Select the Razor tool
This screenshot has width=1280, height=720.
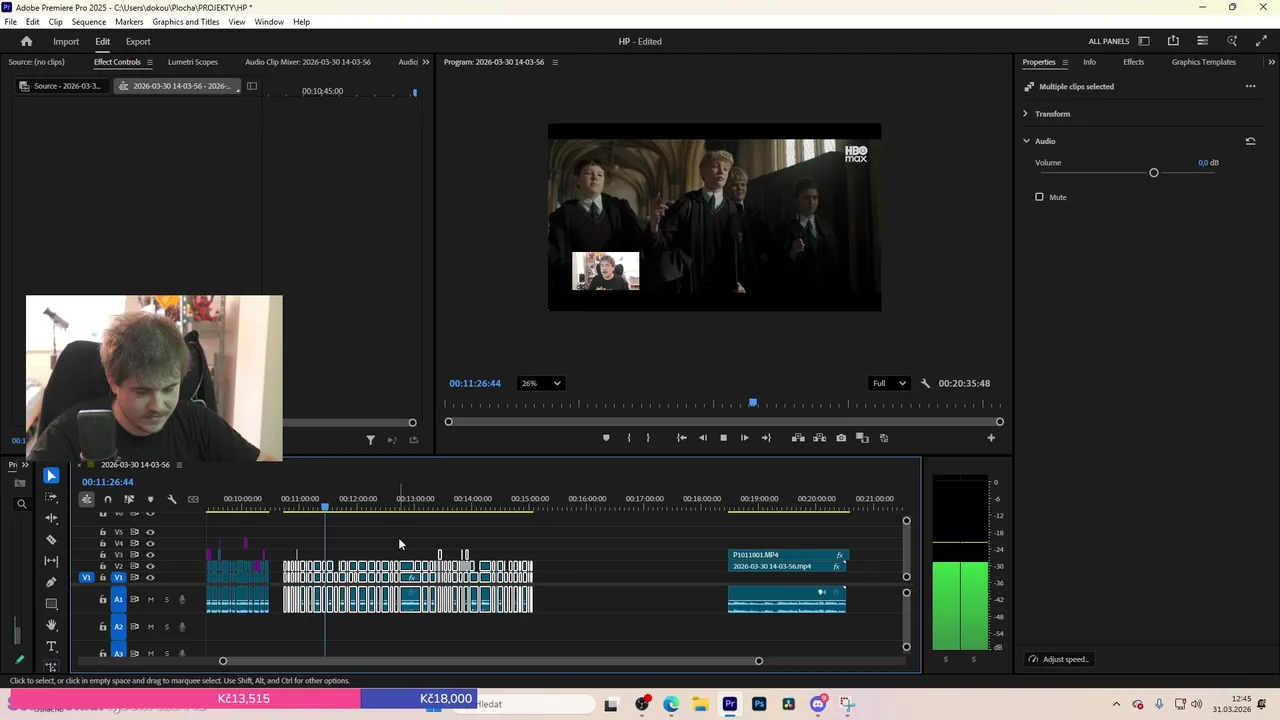[x=51, y=540]
